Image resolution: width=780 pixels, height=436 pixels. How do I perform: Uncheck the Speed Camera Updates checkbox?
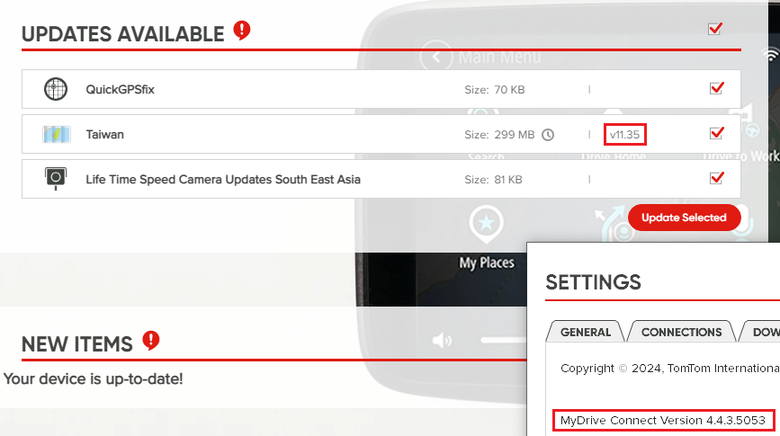coord(716,178)
